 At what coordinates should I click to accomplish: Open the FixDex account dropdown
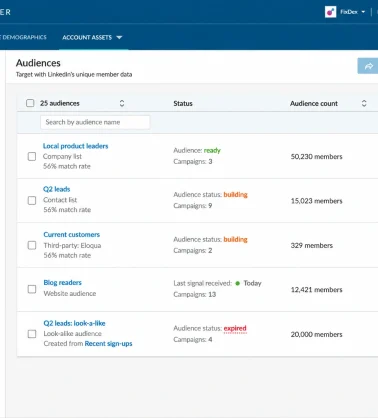tap(353, 12)
